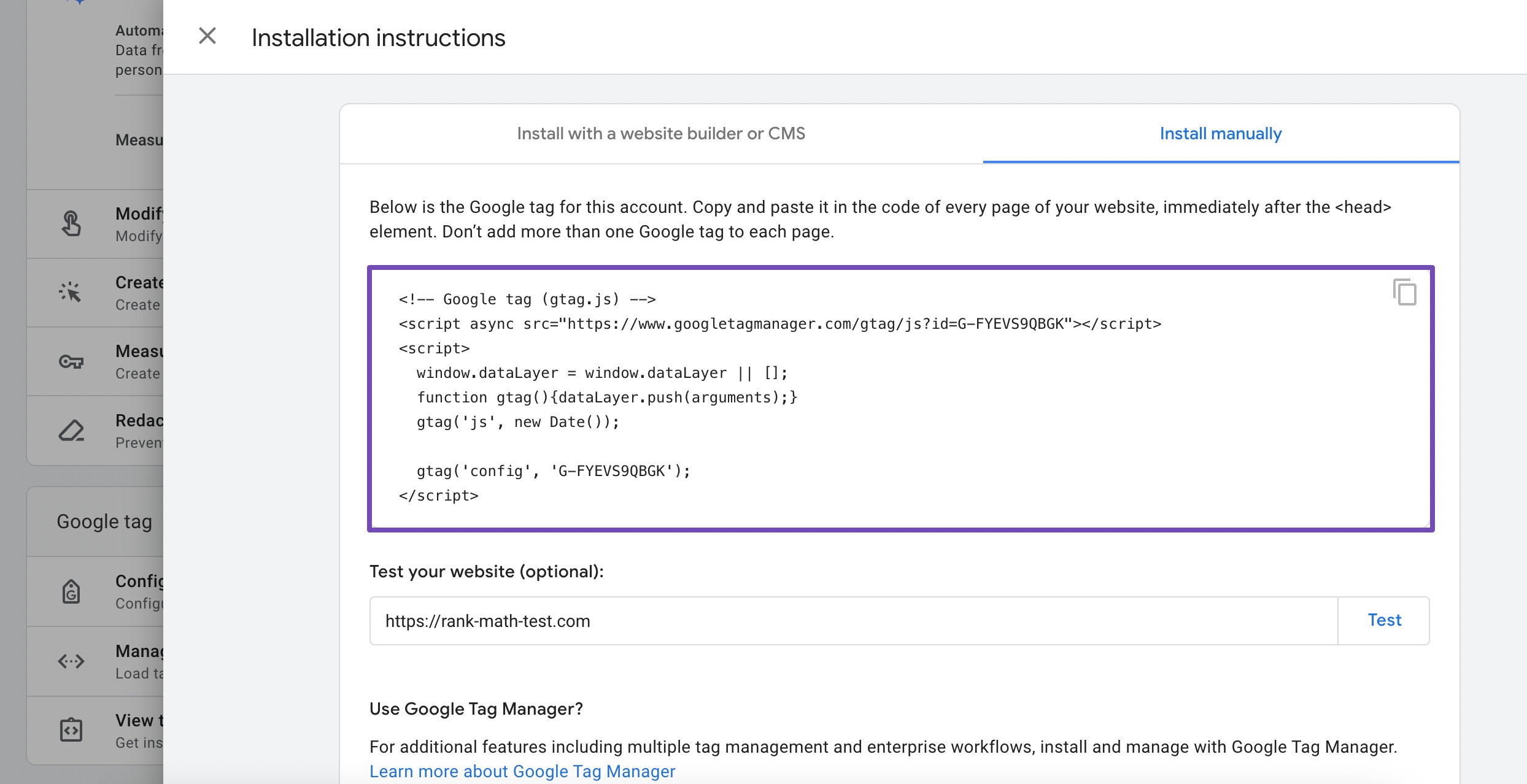Click the Test button for website URL
Screen dimensions: 1527x784
pos(1384,620)
